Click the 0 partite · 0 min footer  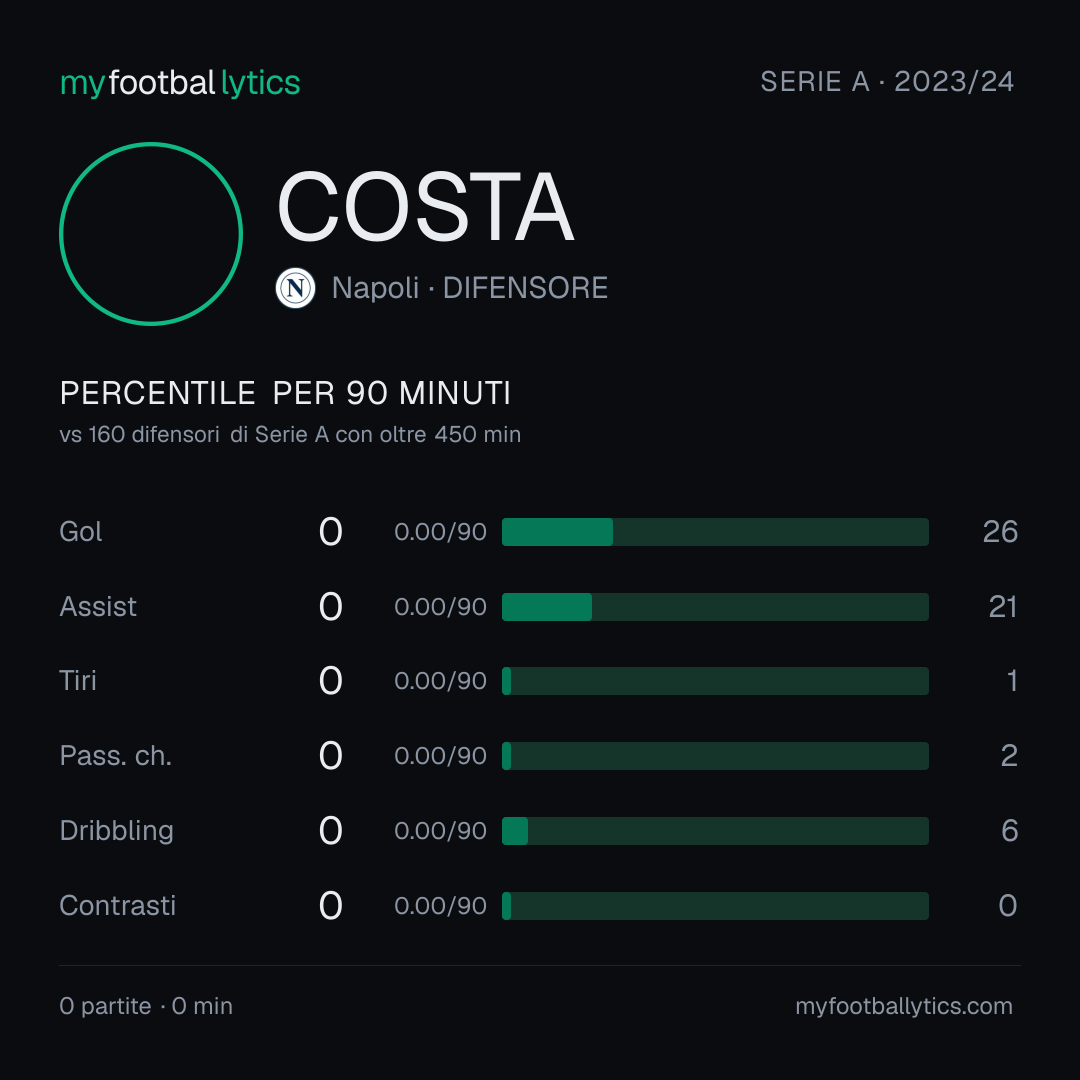[x=146, y=1006]
